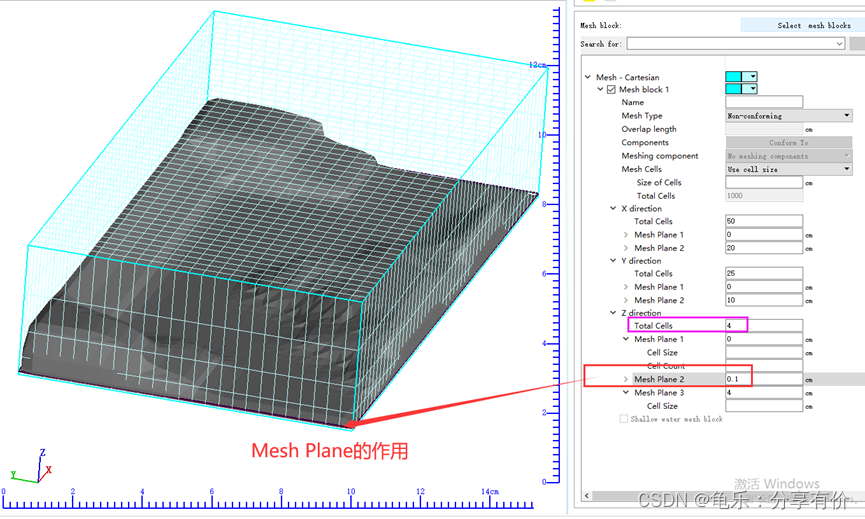Click the Z direction Total Cells field
The image size is (865, 519).
(764, 325)
